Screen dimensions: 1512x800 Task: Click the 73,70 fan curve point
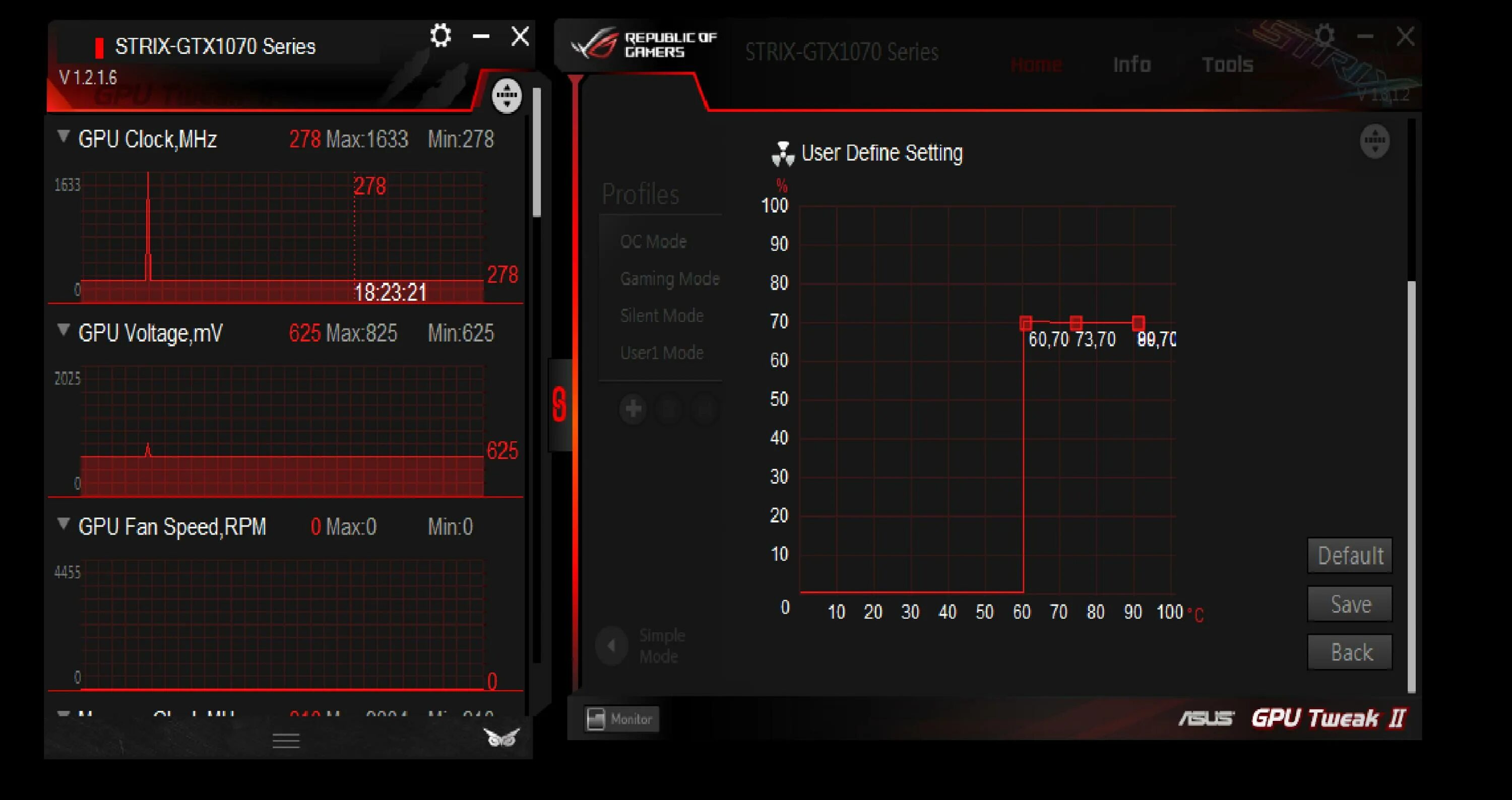coord(1076,322)
